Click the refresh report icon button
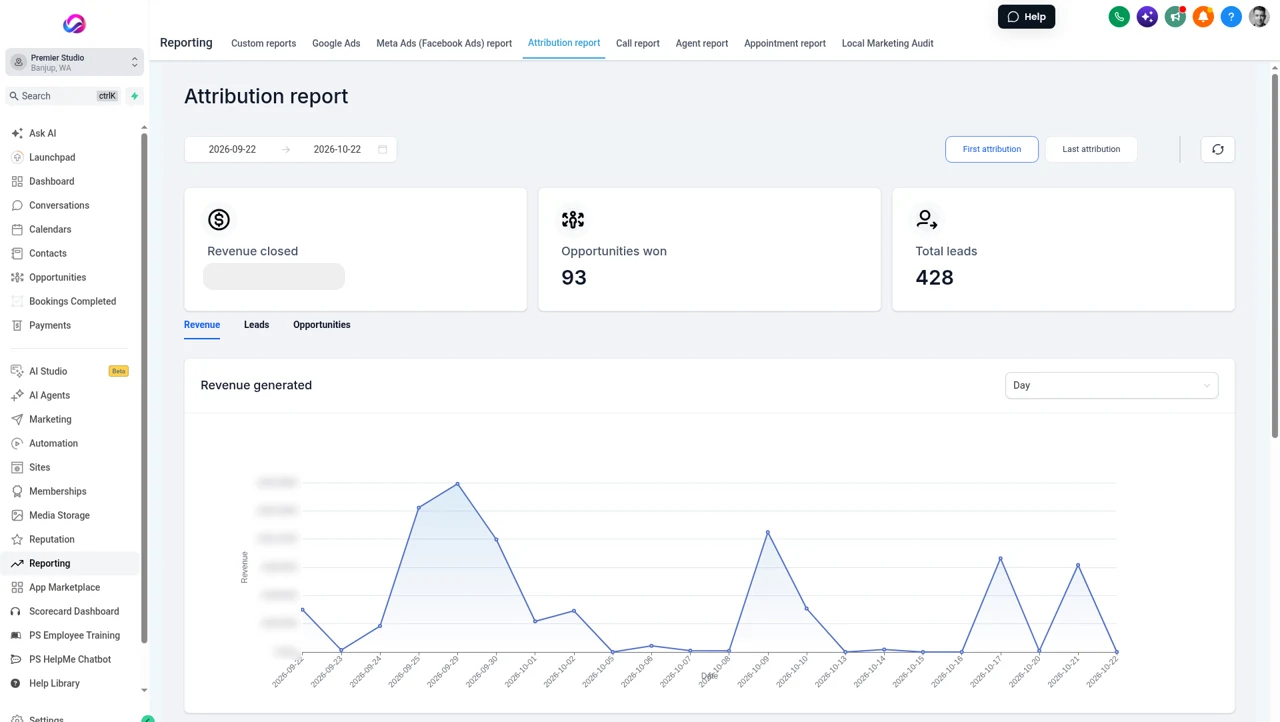1280x722 pixels. pyautogui.click(x=1218, y=149)
